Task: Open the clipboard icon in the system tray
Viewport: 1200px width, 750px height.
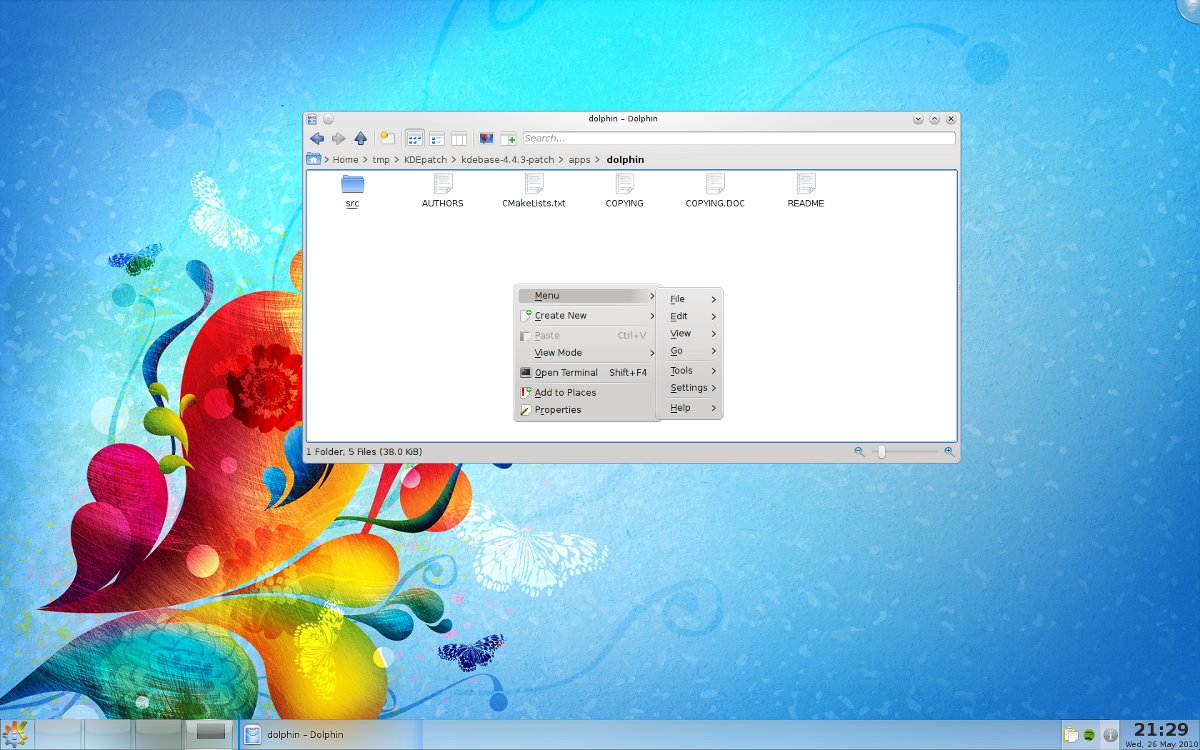Action: click(1071, 735)
